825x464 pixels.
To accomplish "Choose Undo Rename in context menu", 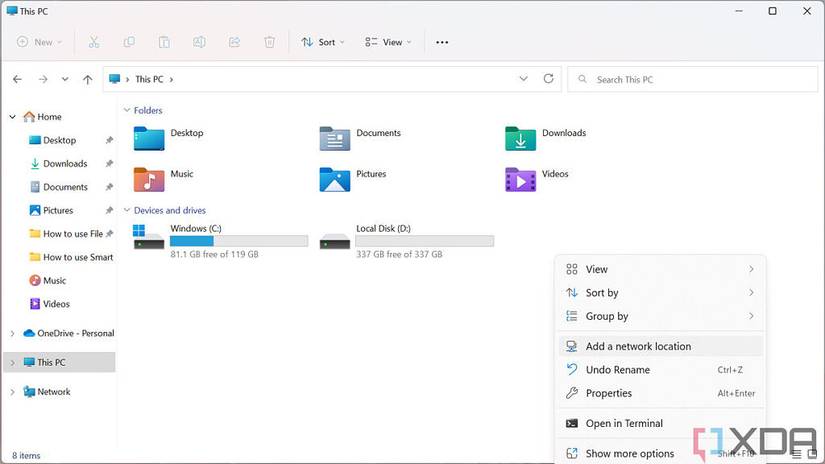I will (660, 370).
